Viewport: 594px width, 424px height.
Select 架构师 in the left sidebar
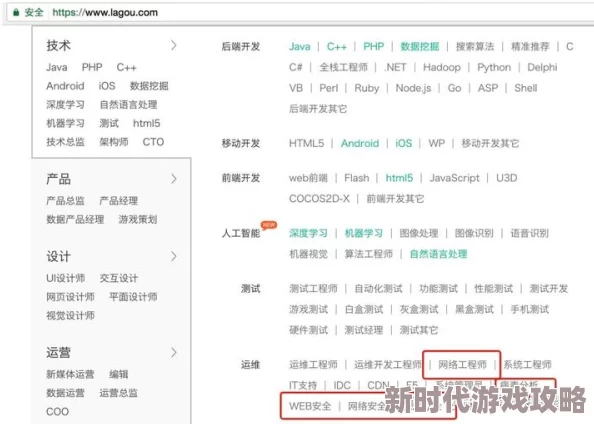(114, 142)
